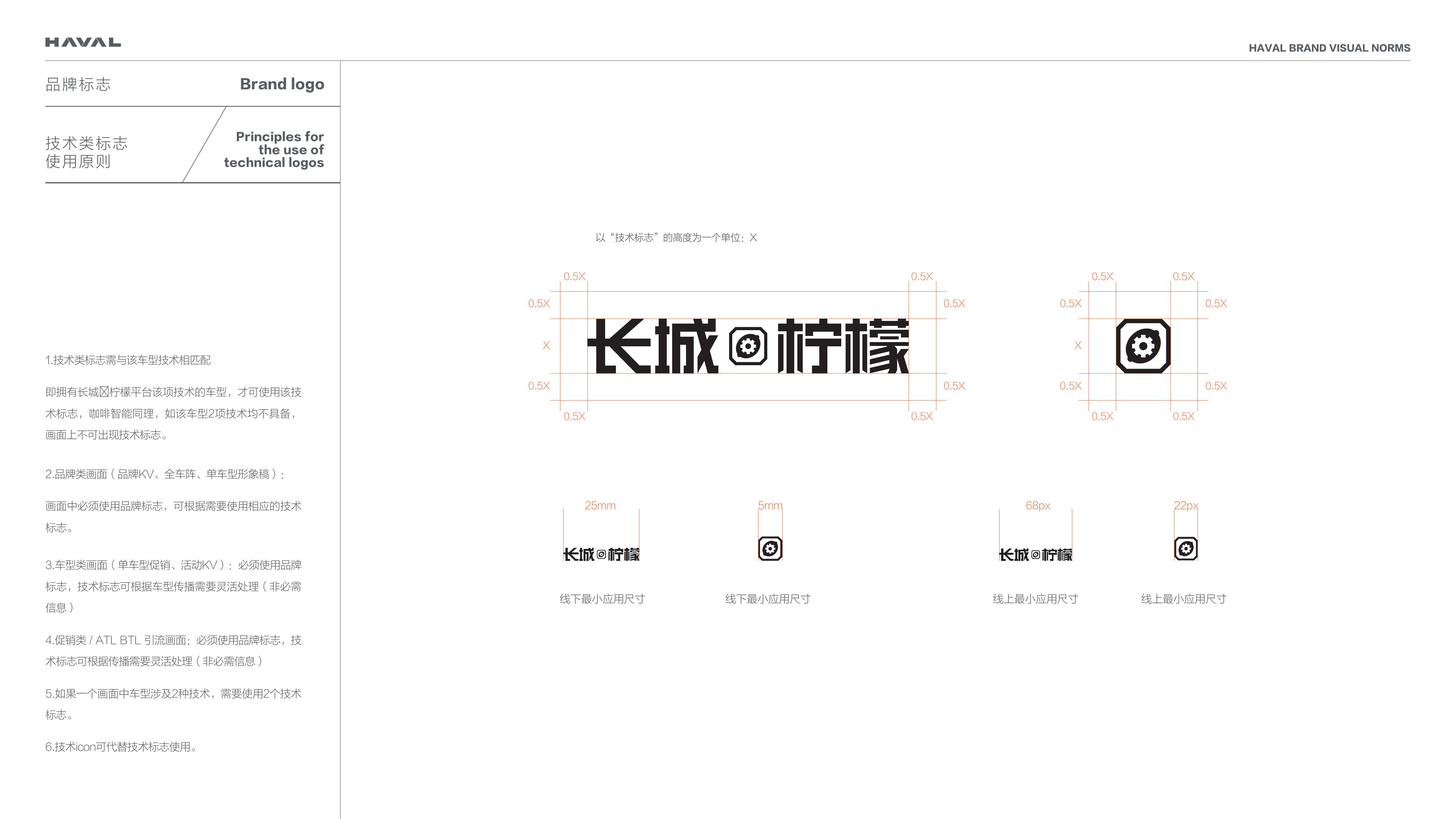Image resolution: width=1456 pixels, height=819 pixels.
Task: Click the large 柠檬 wordmark characters
Action: click(843, 346)
